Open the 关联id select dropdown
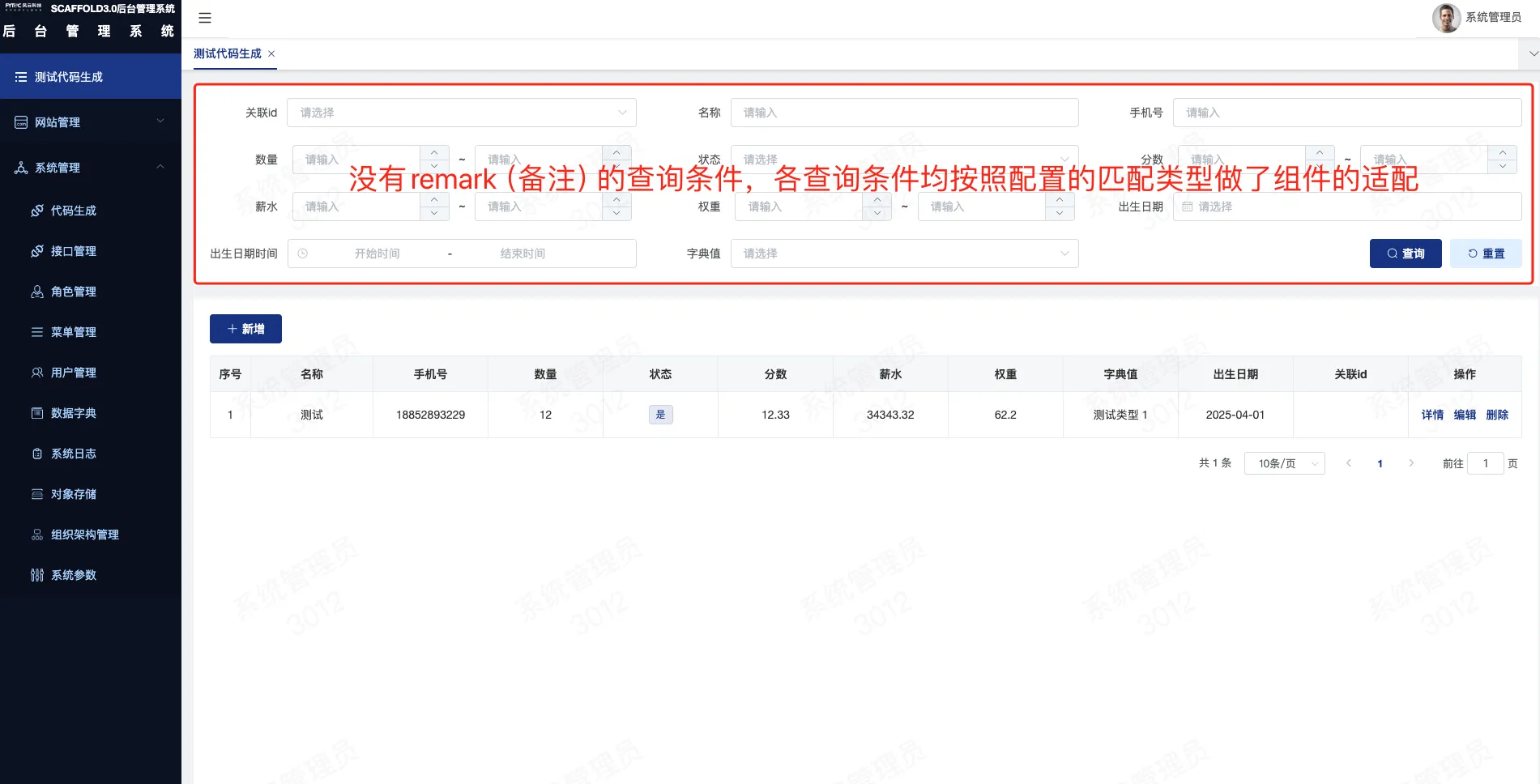This screenshot has height=784, width=1540. (x=462, y=113)
